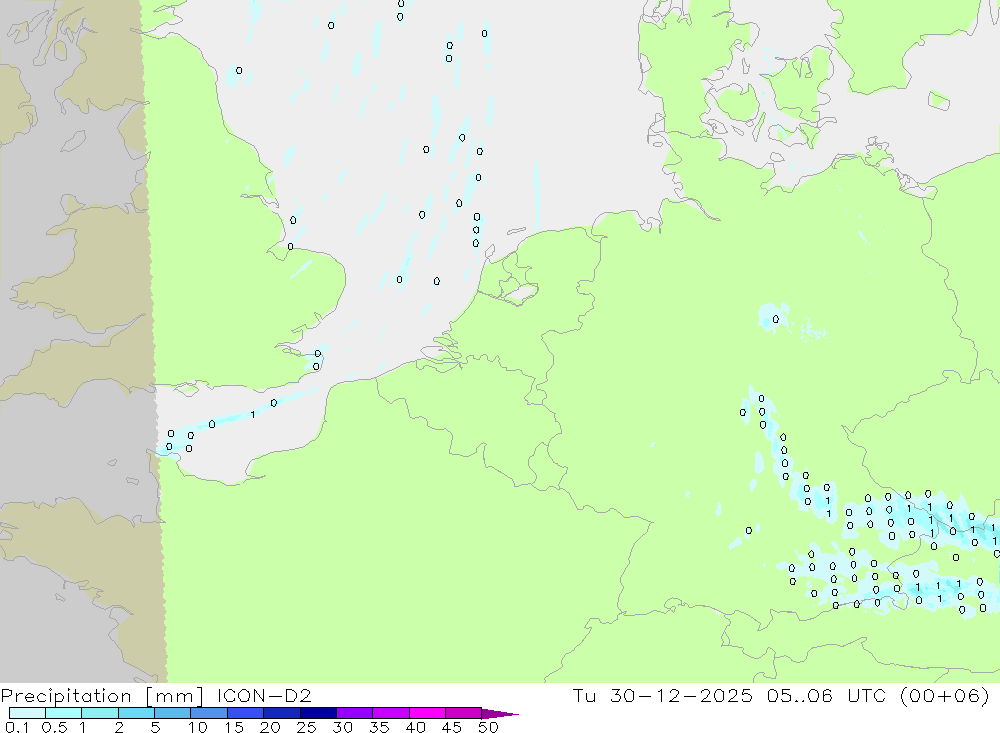The height and width of the screenshot is (733, 1000).
Task: Select the 0.5–1 mm legend color box
Action: [64, 713]
